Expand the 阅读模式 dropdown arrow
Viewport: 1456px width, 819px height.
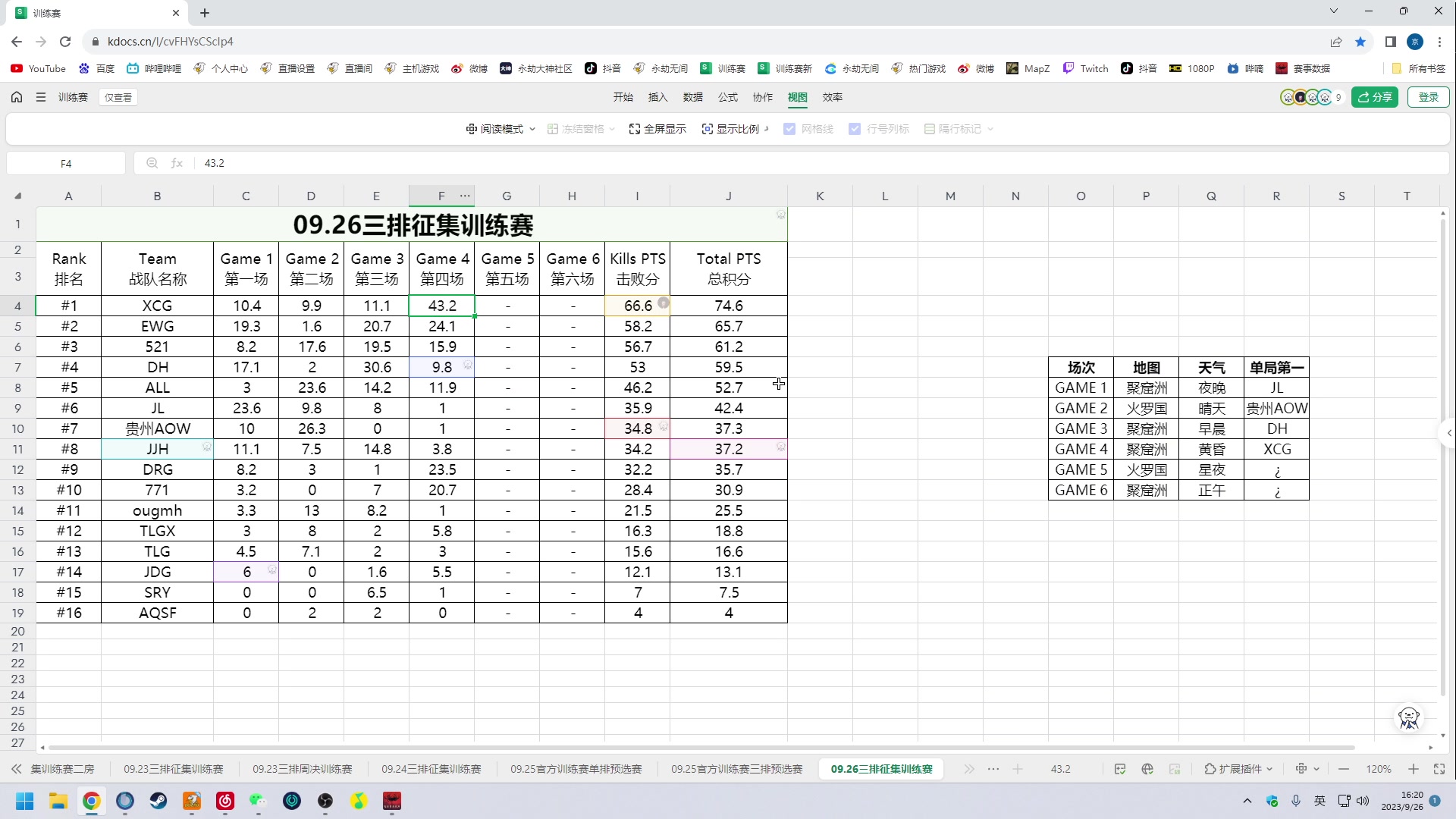(x=532, y=129)
